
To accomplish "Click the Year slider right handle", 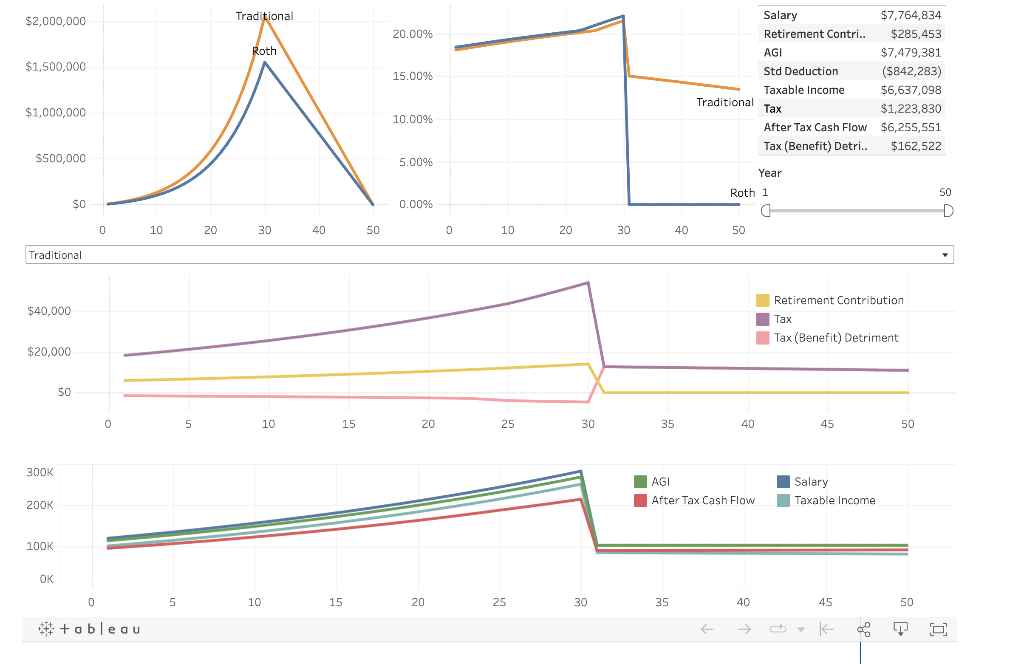I will (x=948, y=210).
